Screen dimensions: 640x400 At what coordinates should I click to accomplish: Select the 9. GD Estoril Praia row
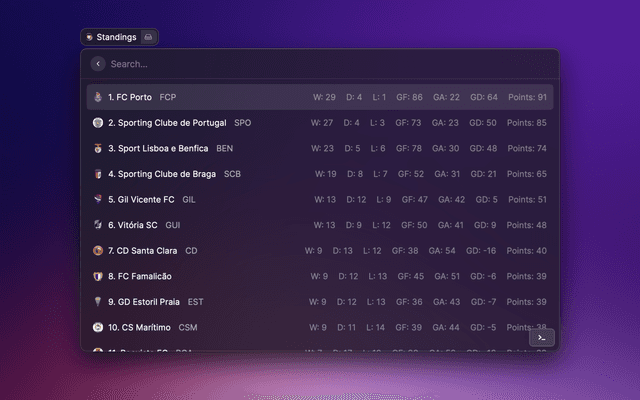tap(320, 302)
